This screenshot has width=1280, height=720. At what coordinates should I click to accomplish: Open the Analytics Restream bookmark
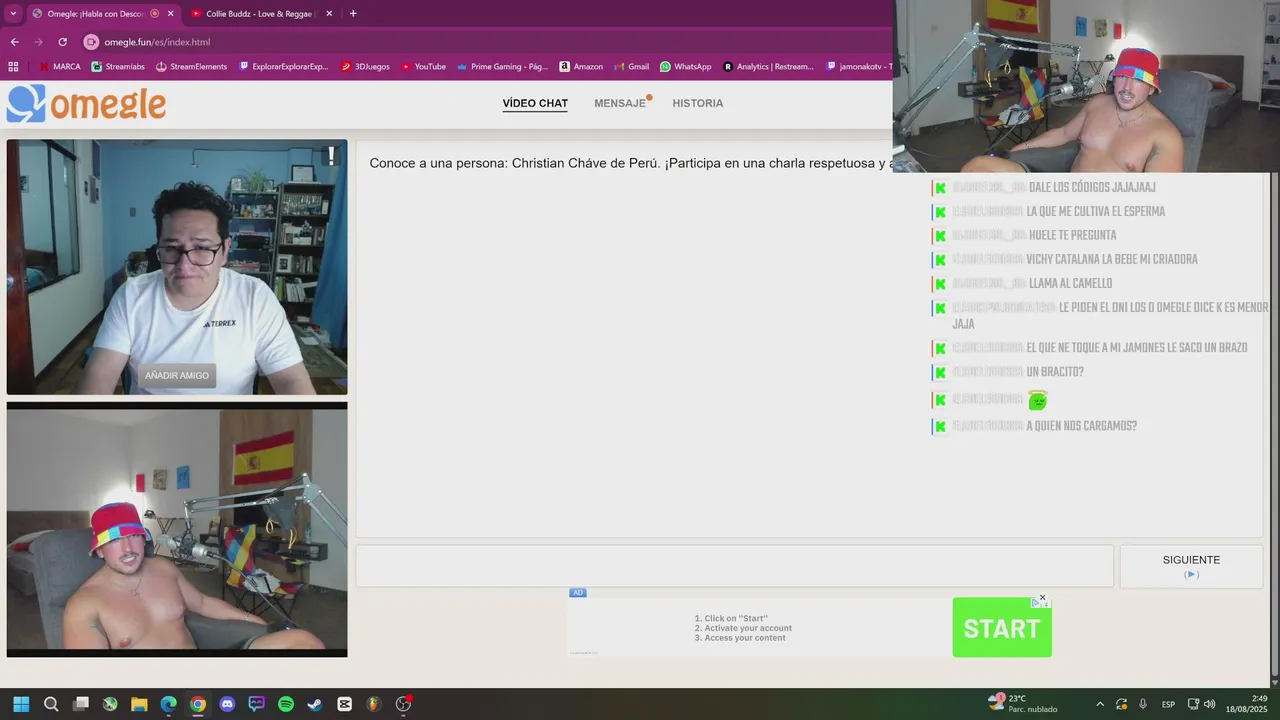[x=768, y=67]
